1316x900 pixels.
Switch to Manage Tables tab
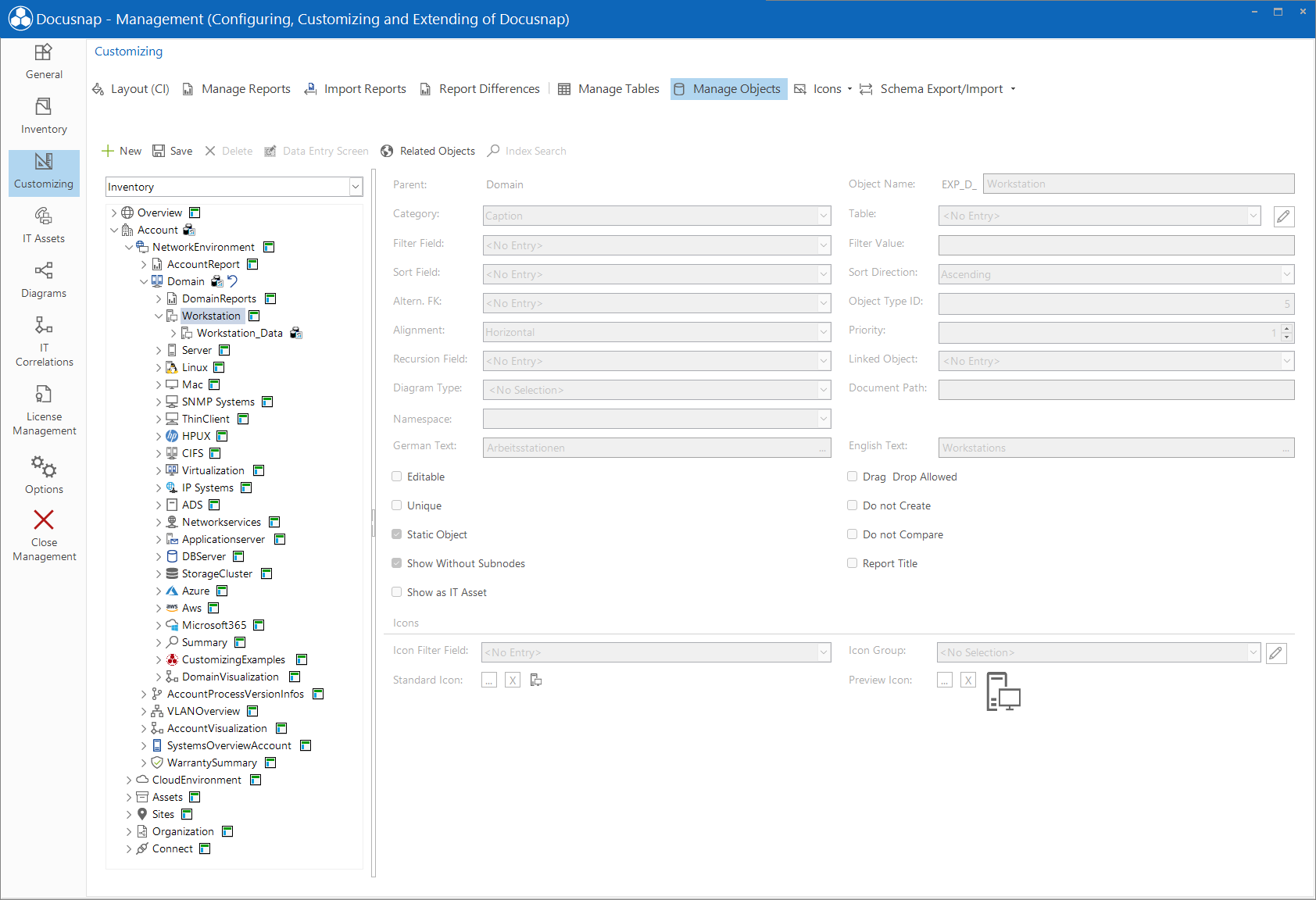(609, 89)
